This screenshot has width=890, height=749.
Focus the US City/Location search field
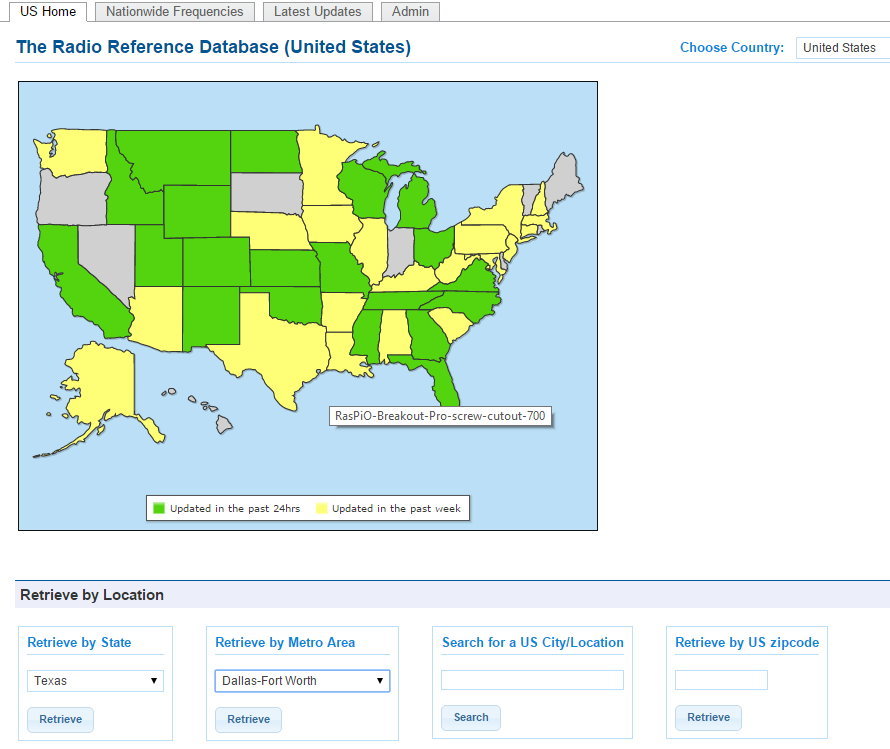coord(532,680)
